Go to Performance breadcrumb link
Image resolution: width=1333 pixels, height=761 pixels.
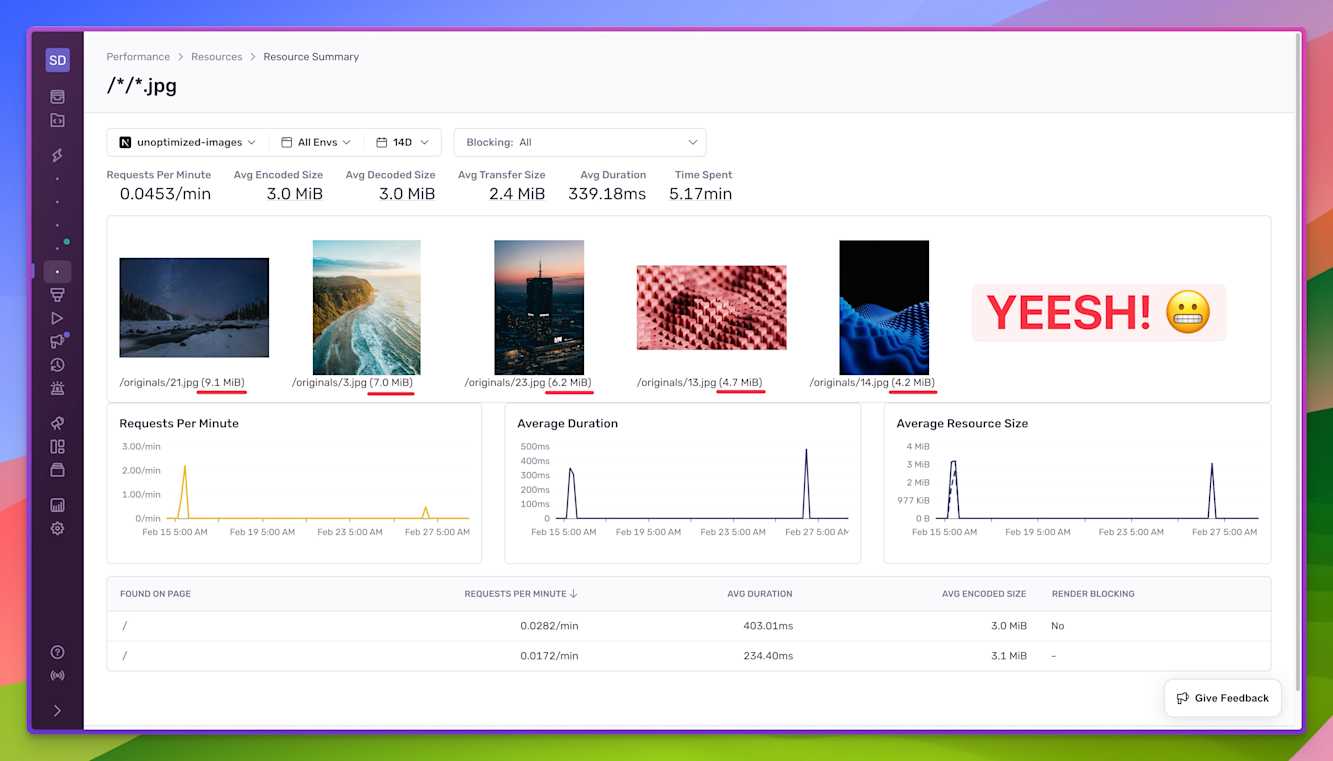138,57
